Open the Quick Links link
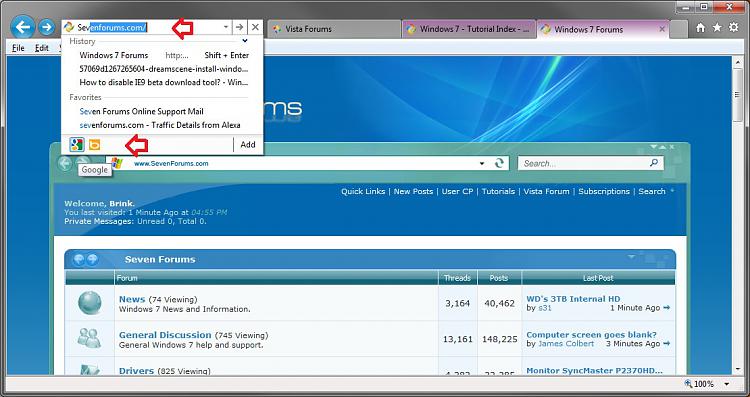The height and width of the screenshot is (397, 750). 363,191
